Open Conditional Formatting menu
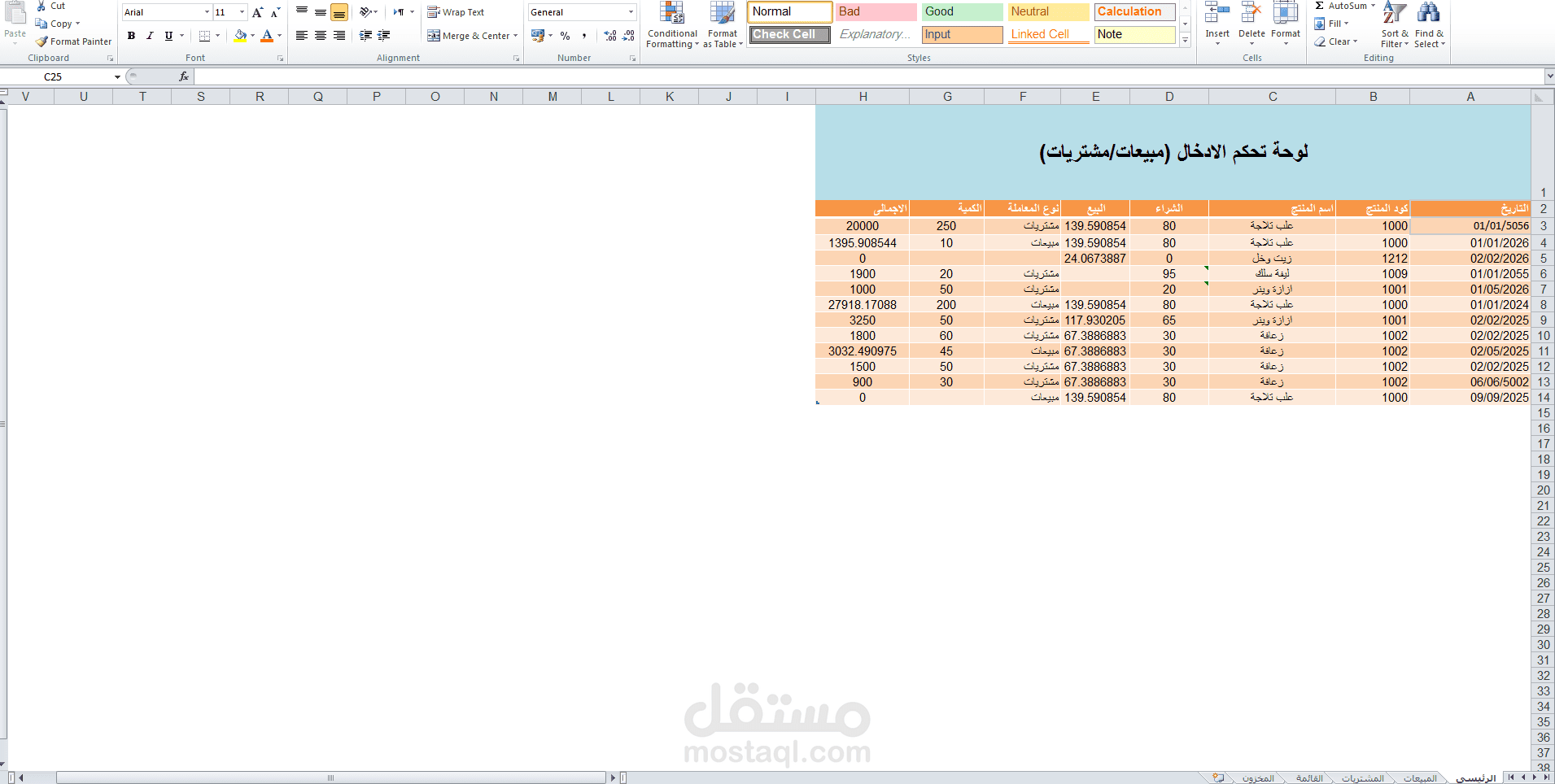This screenshot has width=1555, height=784. click(x=672, y=25)
